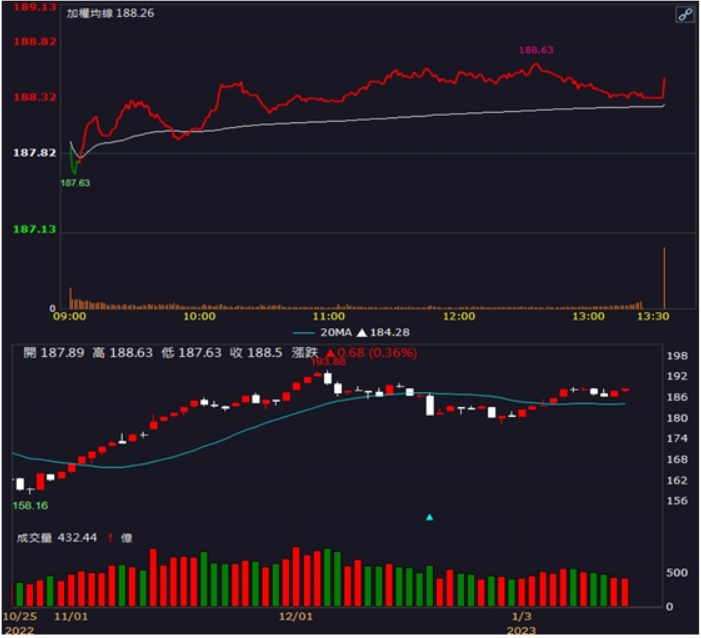Viewport: 701px width, 638px height.
Task: Click the 13:00 time axis label
Action: [589, 317]
